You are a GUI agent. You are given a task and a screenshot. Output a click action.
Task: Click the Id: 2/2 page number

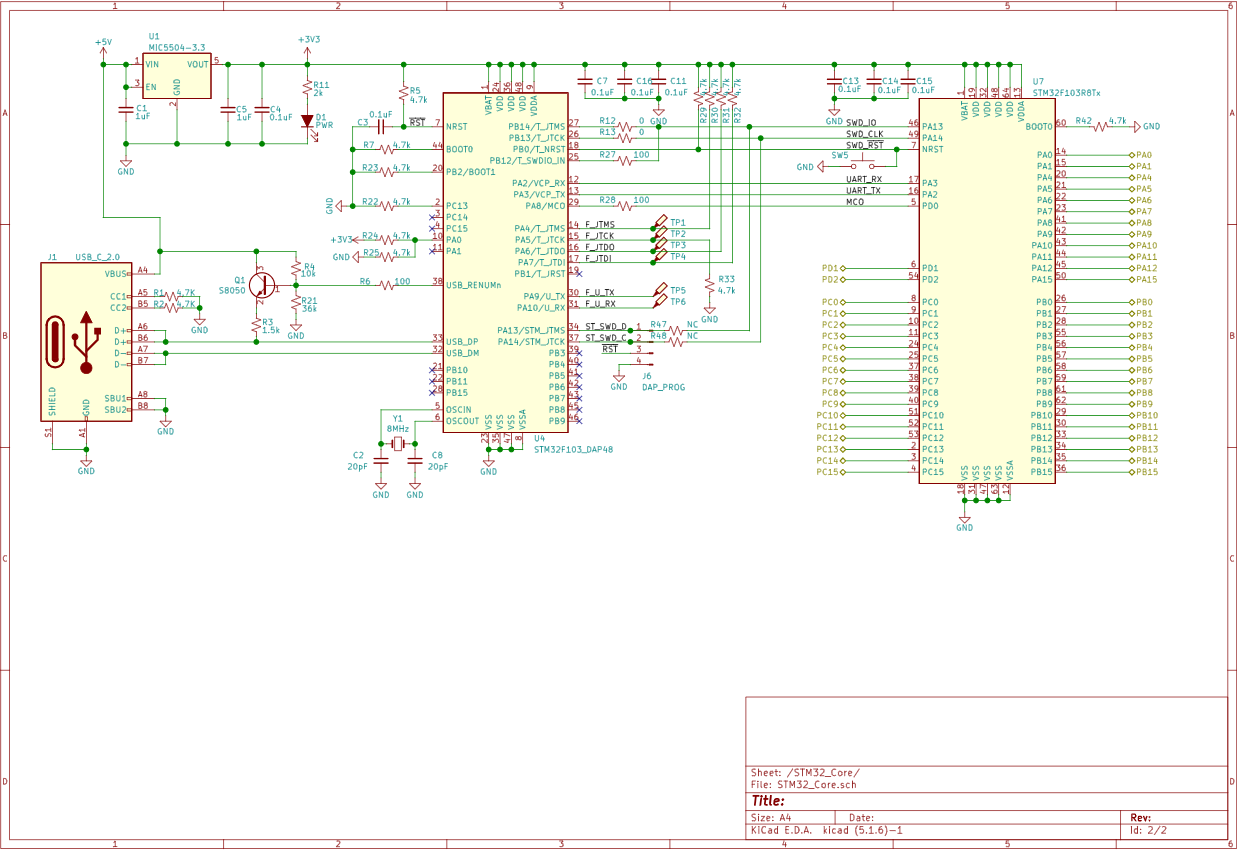tap(1148, 830)
